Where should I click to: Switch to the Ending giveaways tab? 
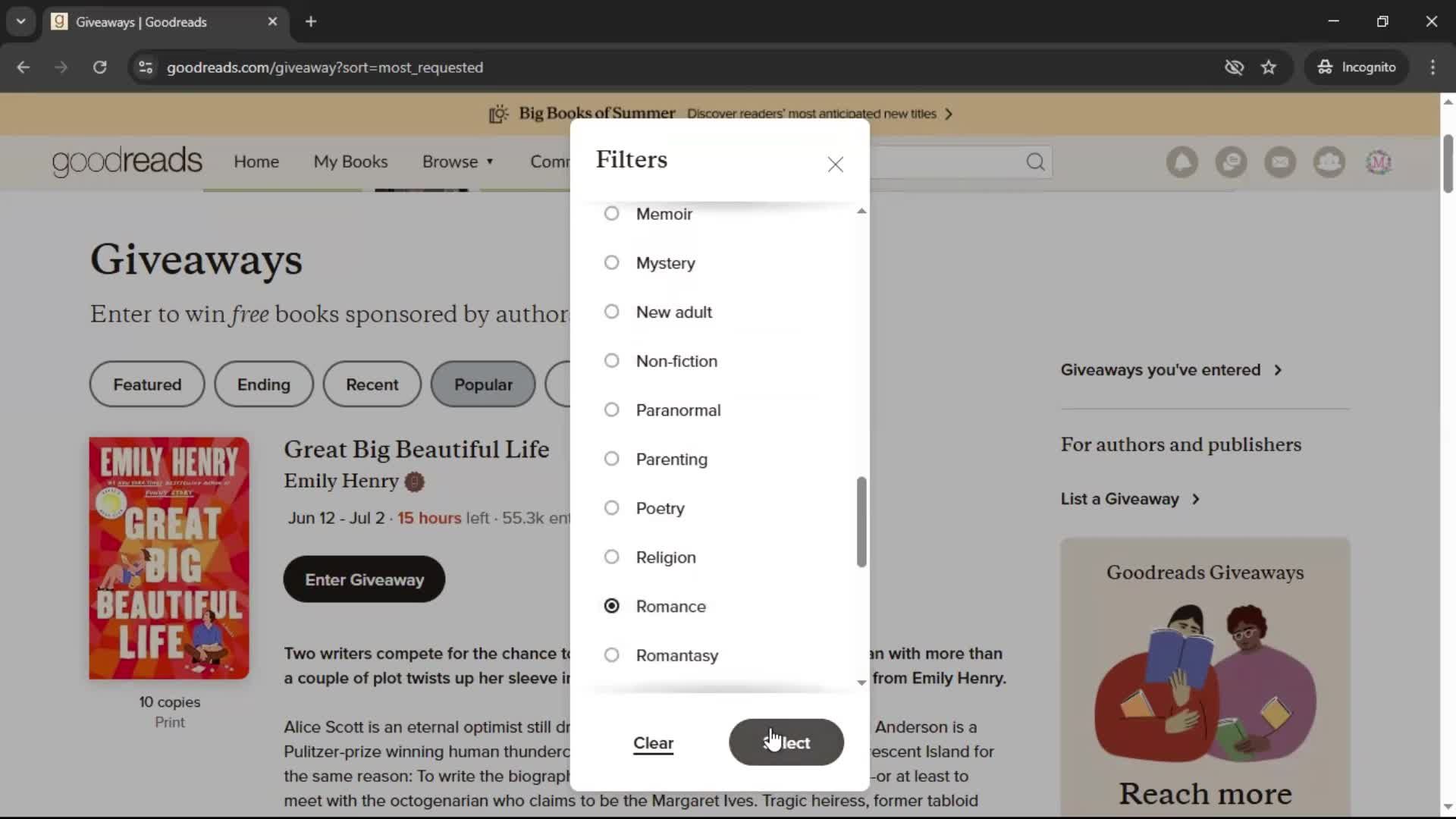tap(264, 384)
